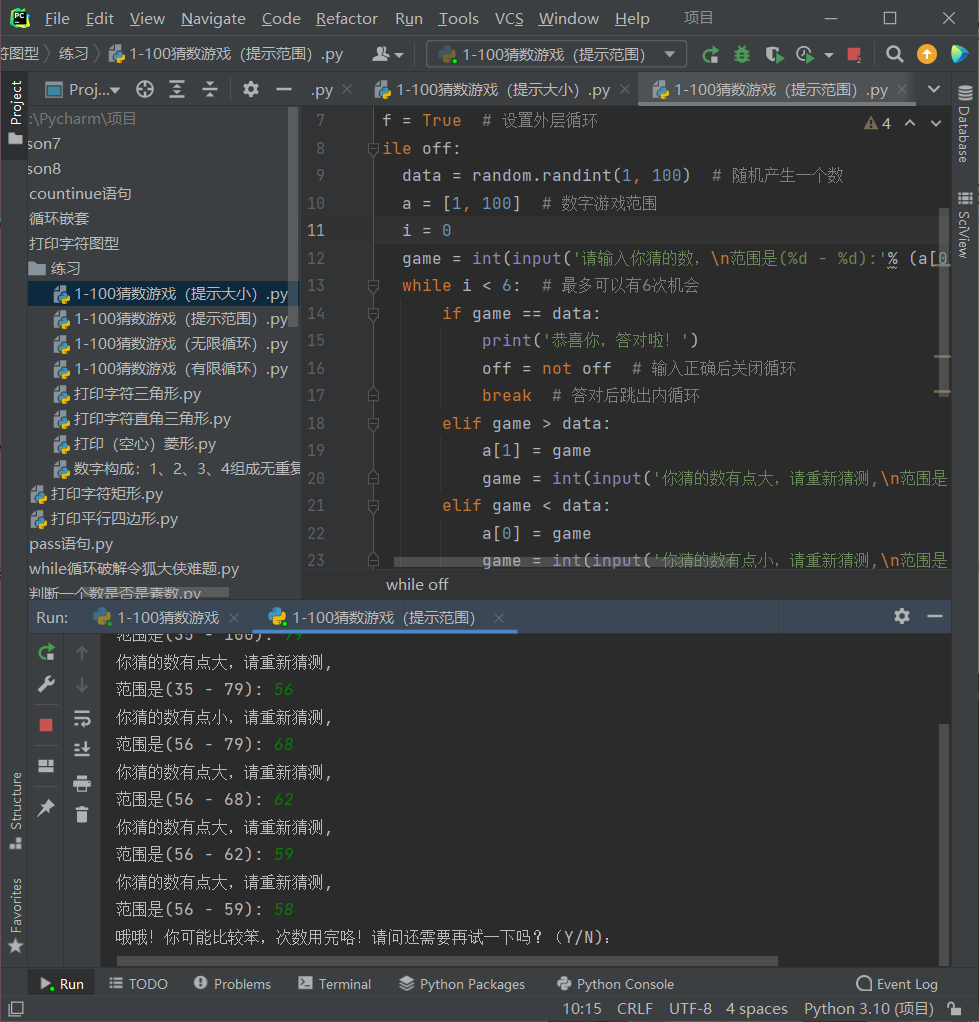
Task: Stop process with red square in Run panel
Action: coord(46,725)
